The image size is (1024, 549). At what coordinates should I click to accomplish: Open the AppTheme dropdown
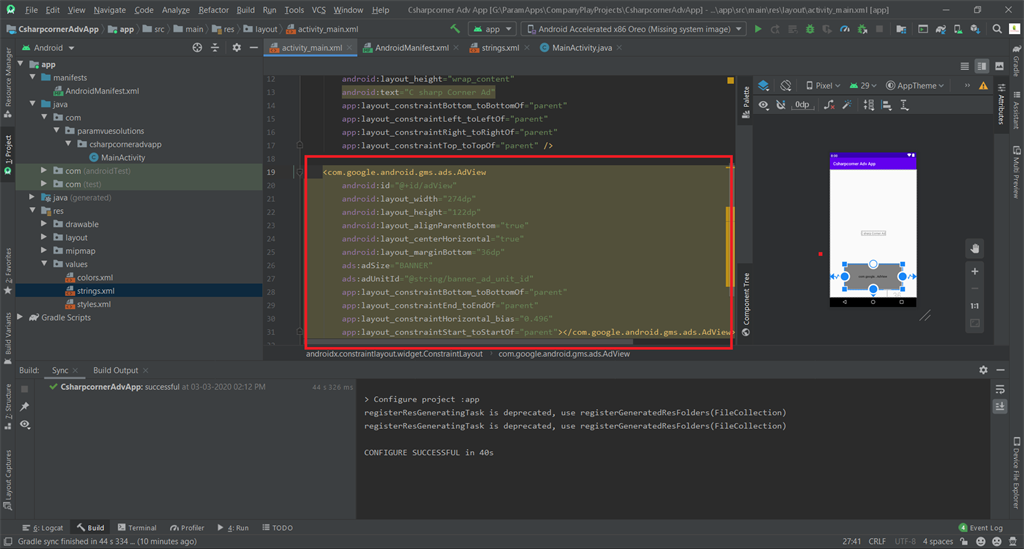click(915, 86)
